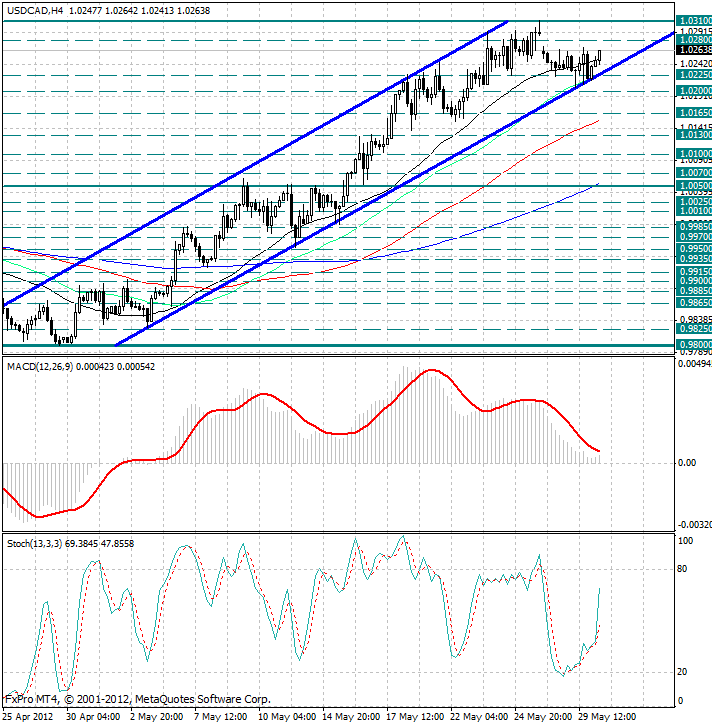712x724 pixels.
Task: Click the 1.0165 price level label
Action: tap(694, 113)
